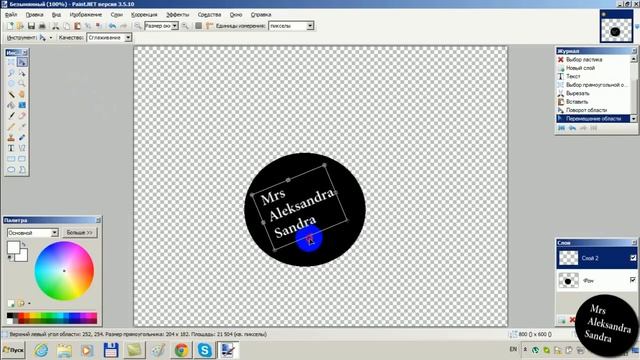
Task: Open the Правка menu
Action: tap(34, 15)
